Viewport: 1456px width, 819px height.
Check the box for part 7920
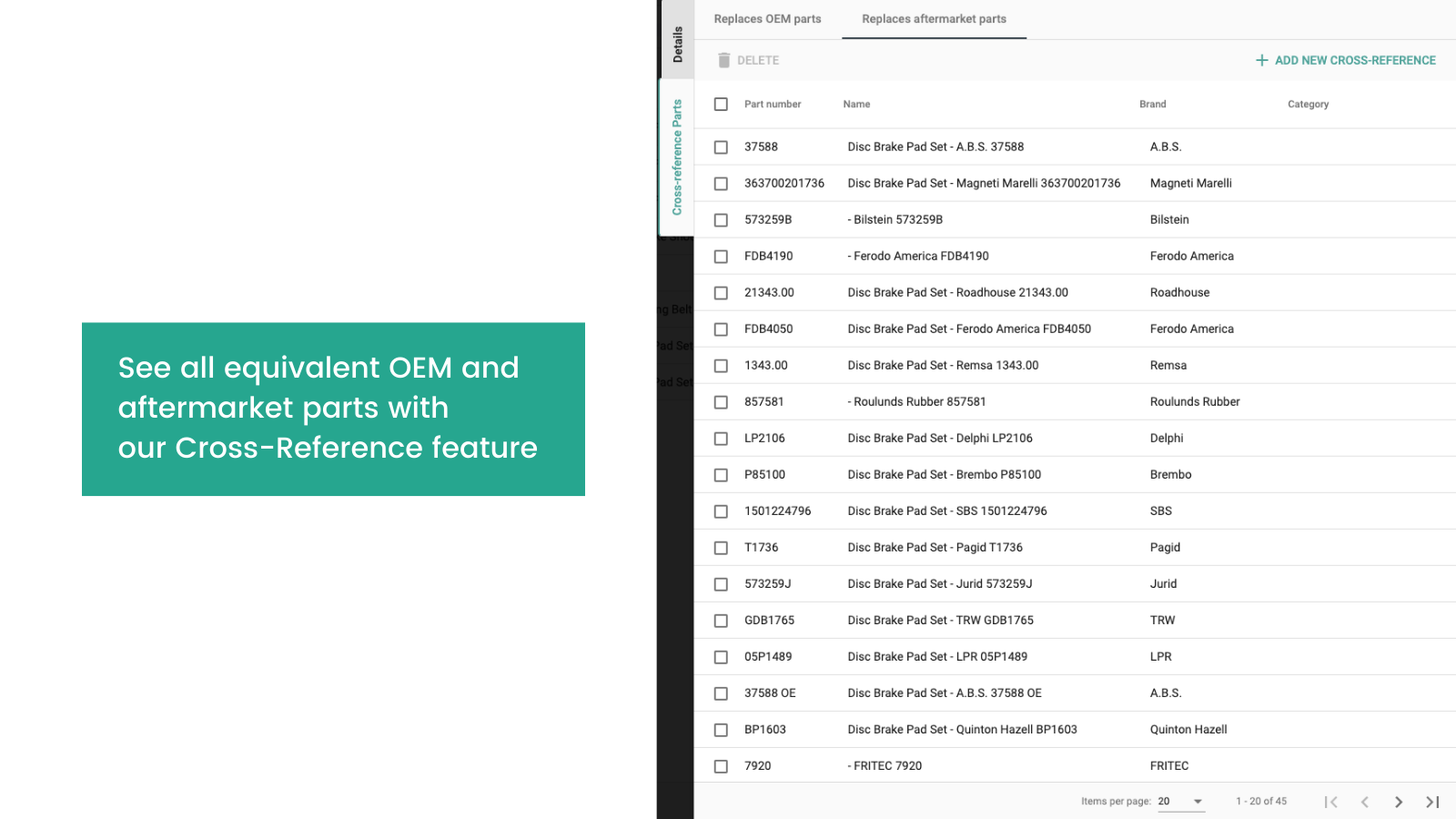(721, 765)
